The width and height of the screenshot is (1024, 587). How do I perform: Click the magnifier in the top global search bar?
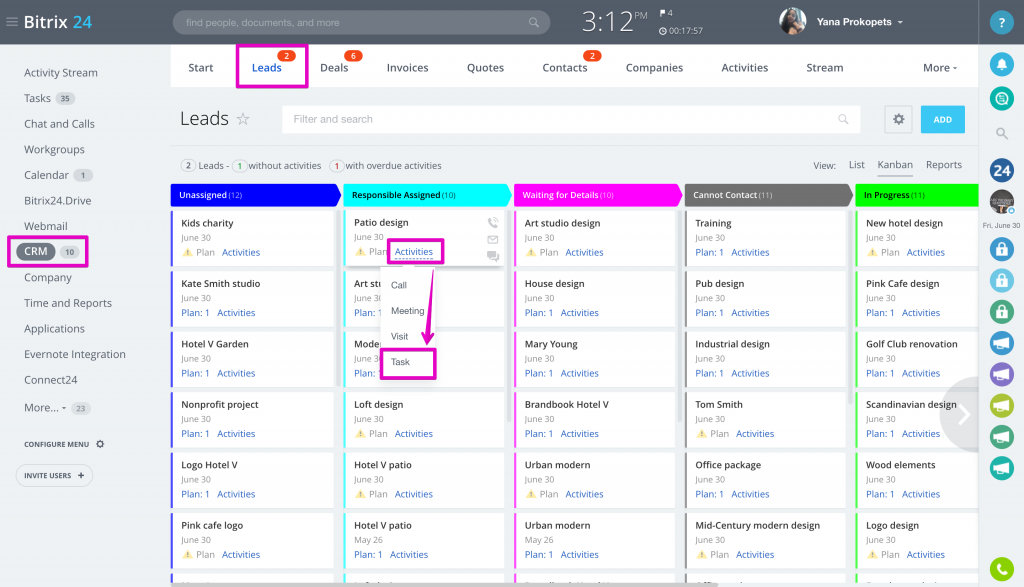[534, 22]
